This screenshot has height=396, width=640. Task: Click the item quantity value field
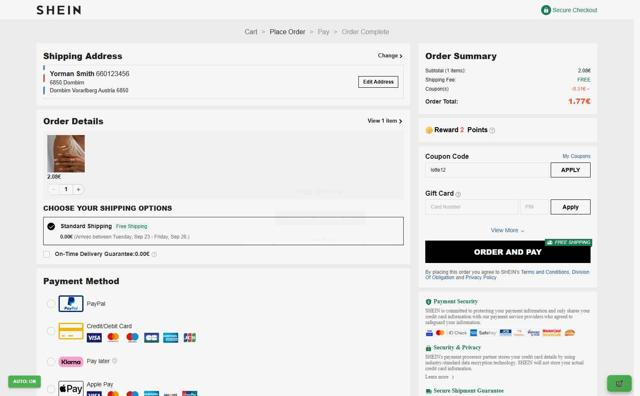[66, 189]
